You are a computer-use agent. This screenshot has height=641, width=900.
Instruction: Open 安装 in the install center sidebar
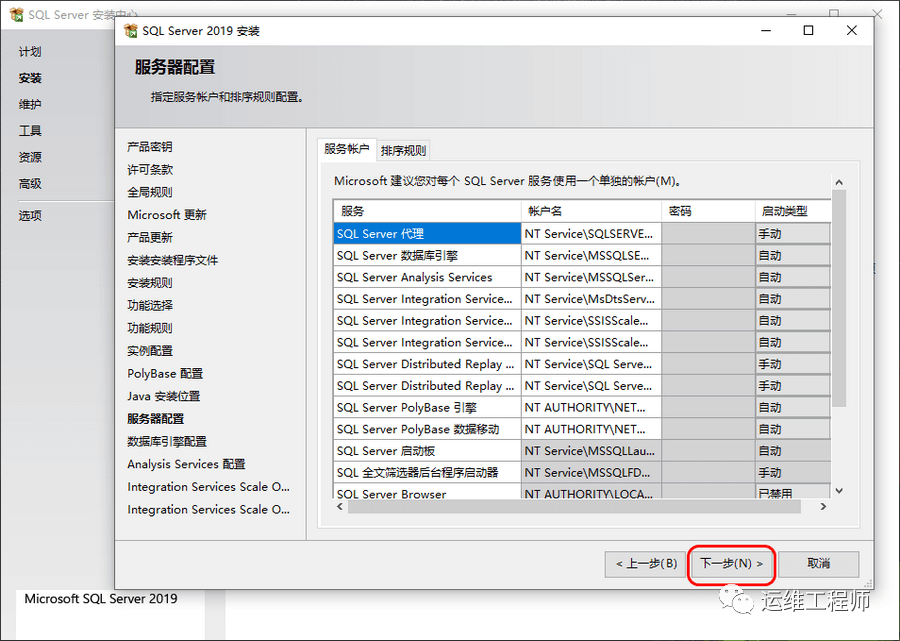pos(30,78)
